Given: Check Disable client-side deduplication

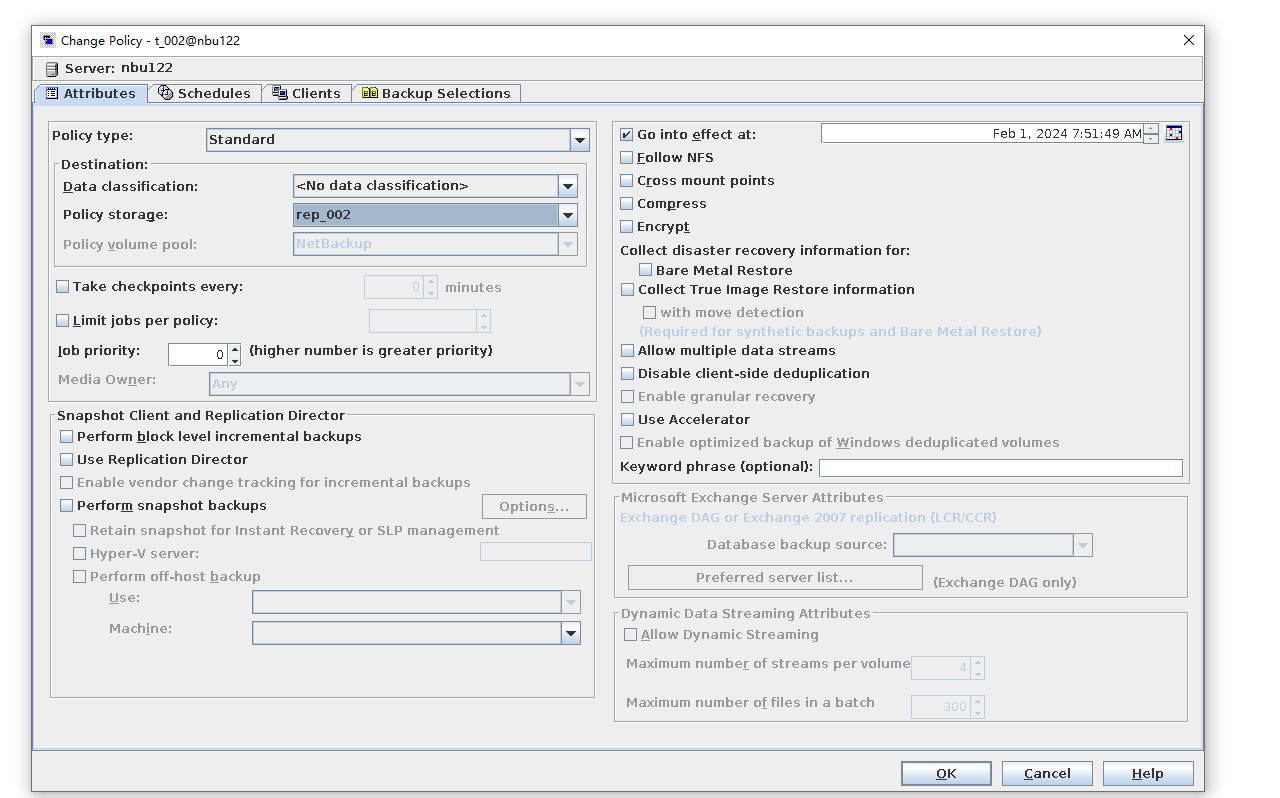Looking at the screenshot, I should (627, 373).
